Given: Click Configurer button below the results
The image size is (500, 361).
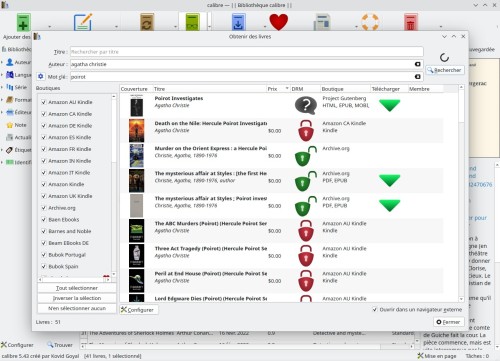Looking at the screenshot, I should [139, 310].
